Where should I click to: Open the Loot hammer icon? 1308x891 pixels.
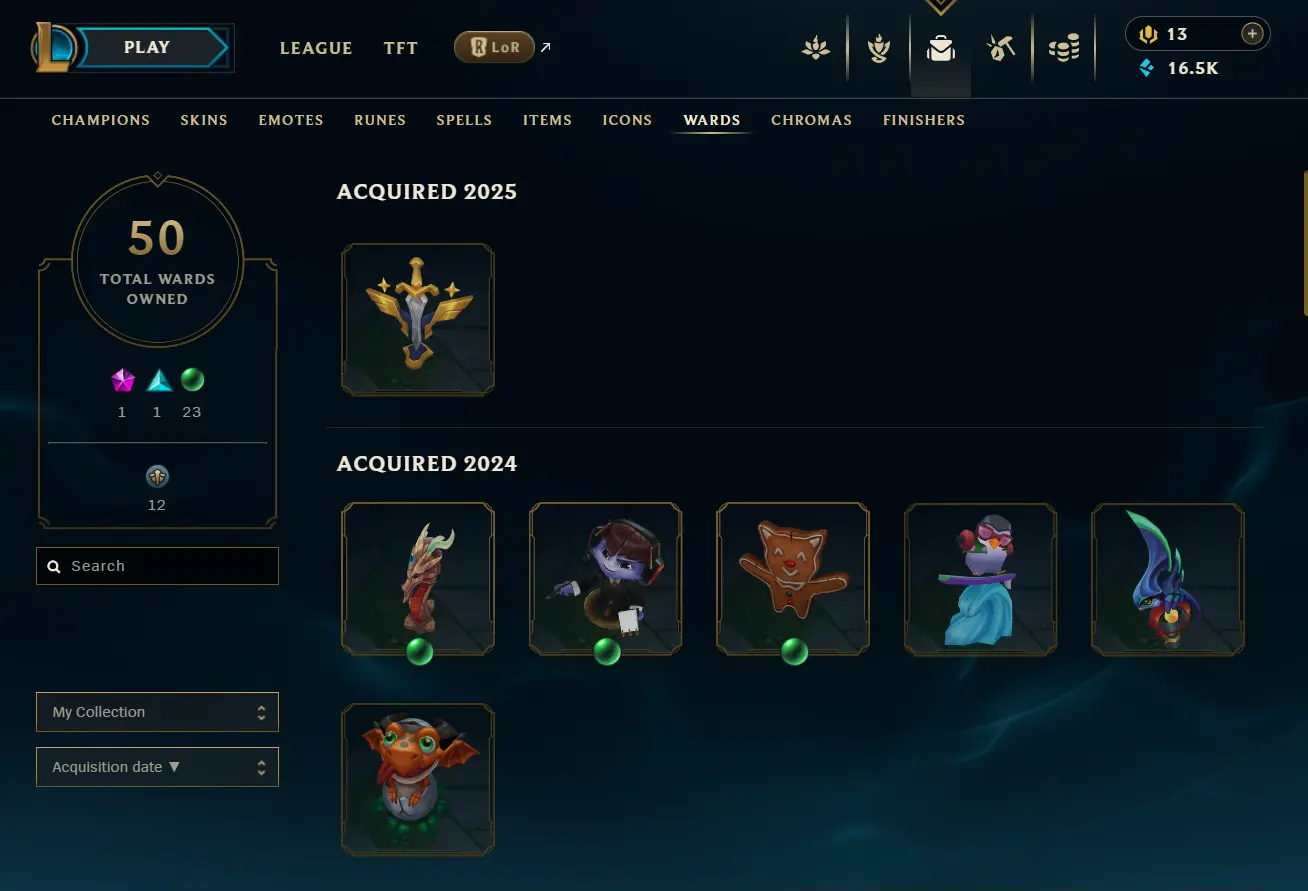click(x=1001, y=48)
